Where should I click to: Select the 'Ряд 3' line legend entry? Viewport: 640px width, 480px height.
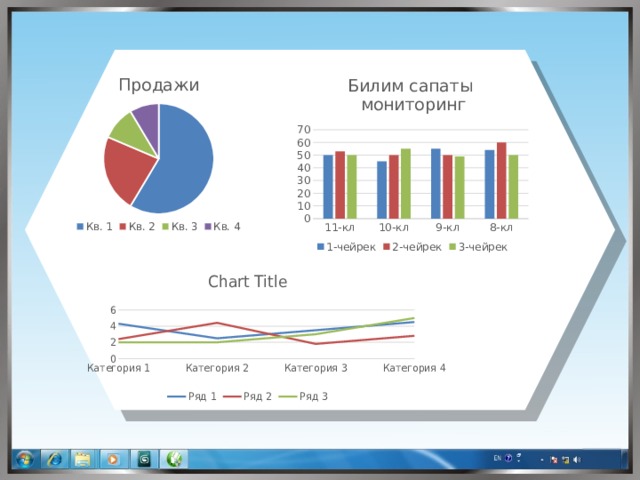[x=303, y=396]
